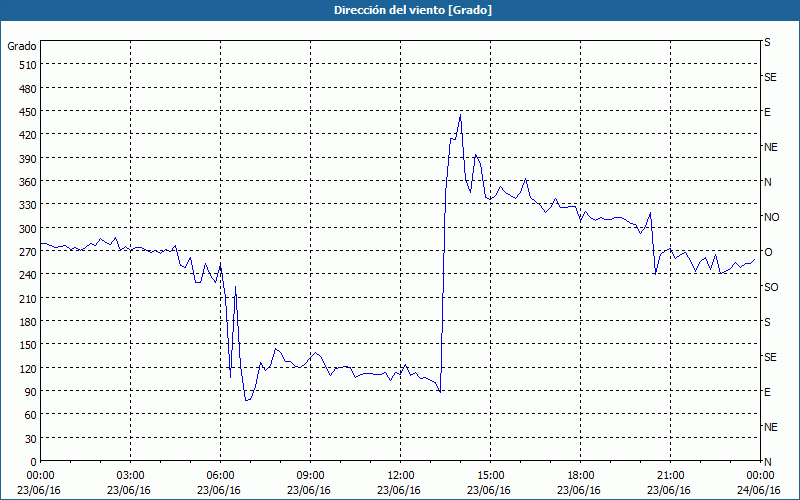Click the 450 degree axis label
800x500 pixels.
pyautogui.click(x=28, y=112)
